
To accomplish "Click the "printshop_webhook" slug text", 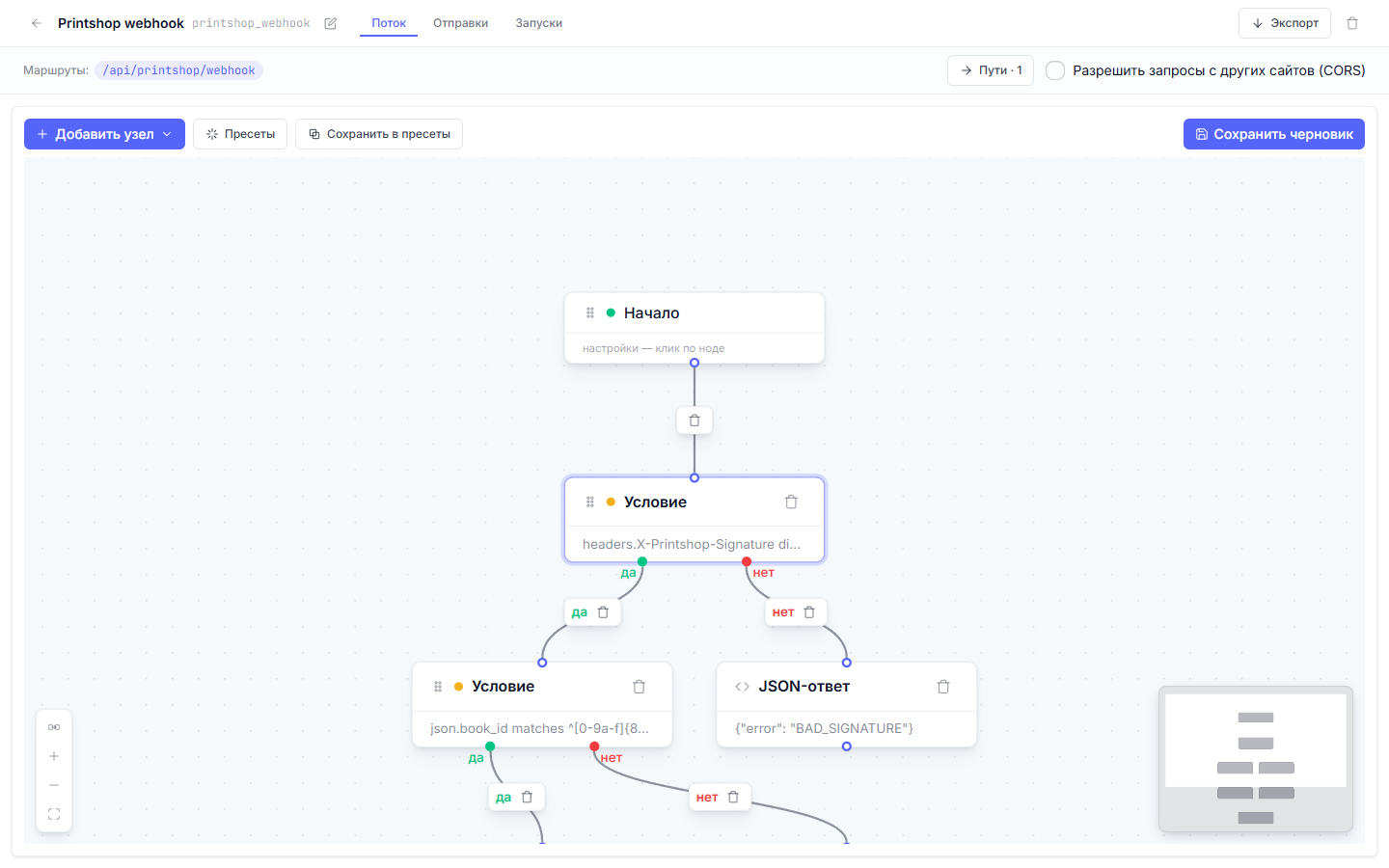I will (x=251, y=23).
